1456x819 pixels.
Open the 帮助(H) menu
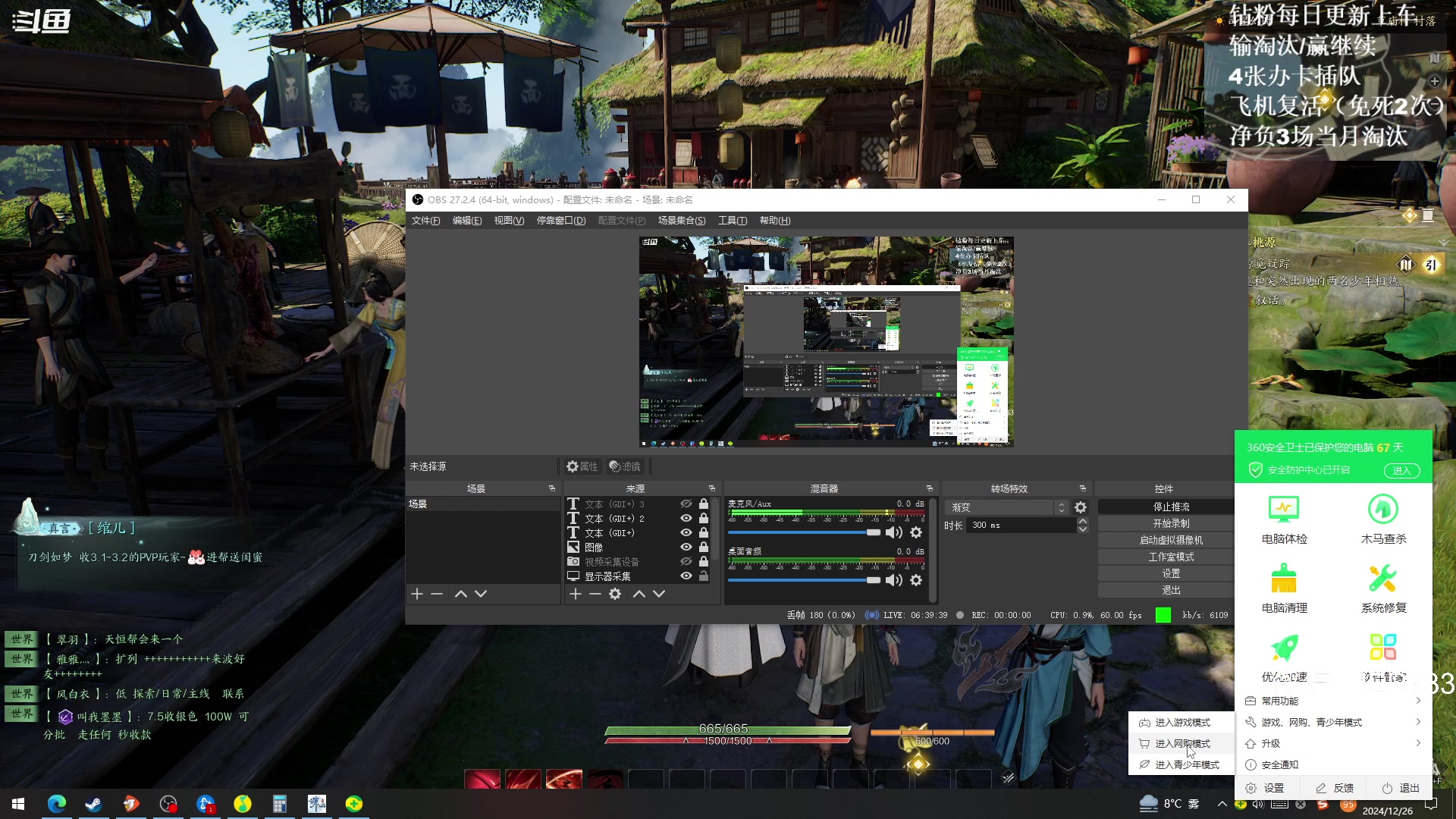click(775, 221)
